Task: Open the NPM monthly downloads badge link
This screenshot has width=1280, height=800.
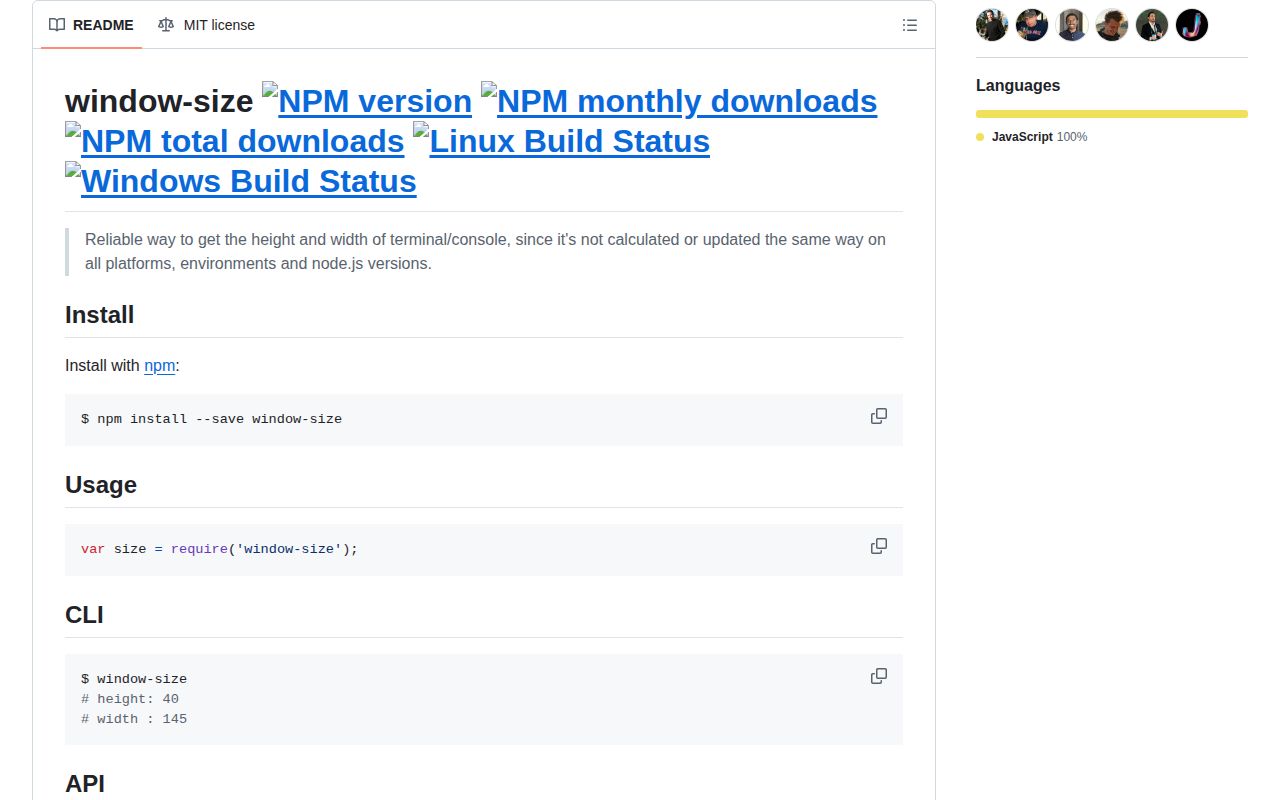Action: tap(679, 100)
